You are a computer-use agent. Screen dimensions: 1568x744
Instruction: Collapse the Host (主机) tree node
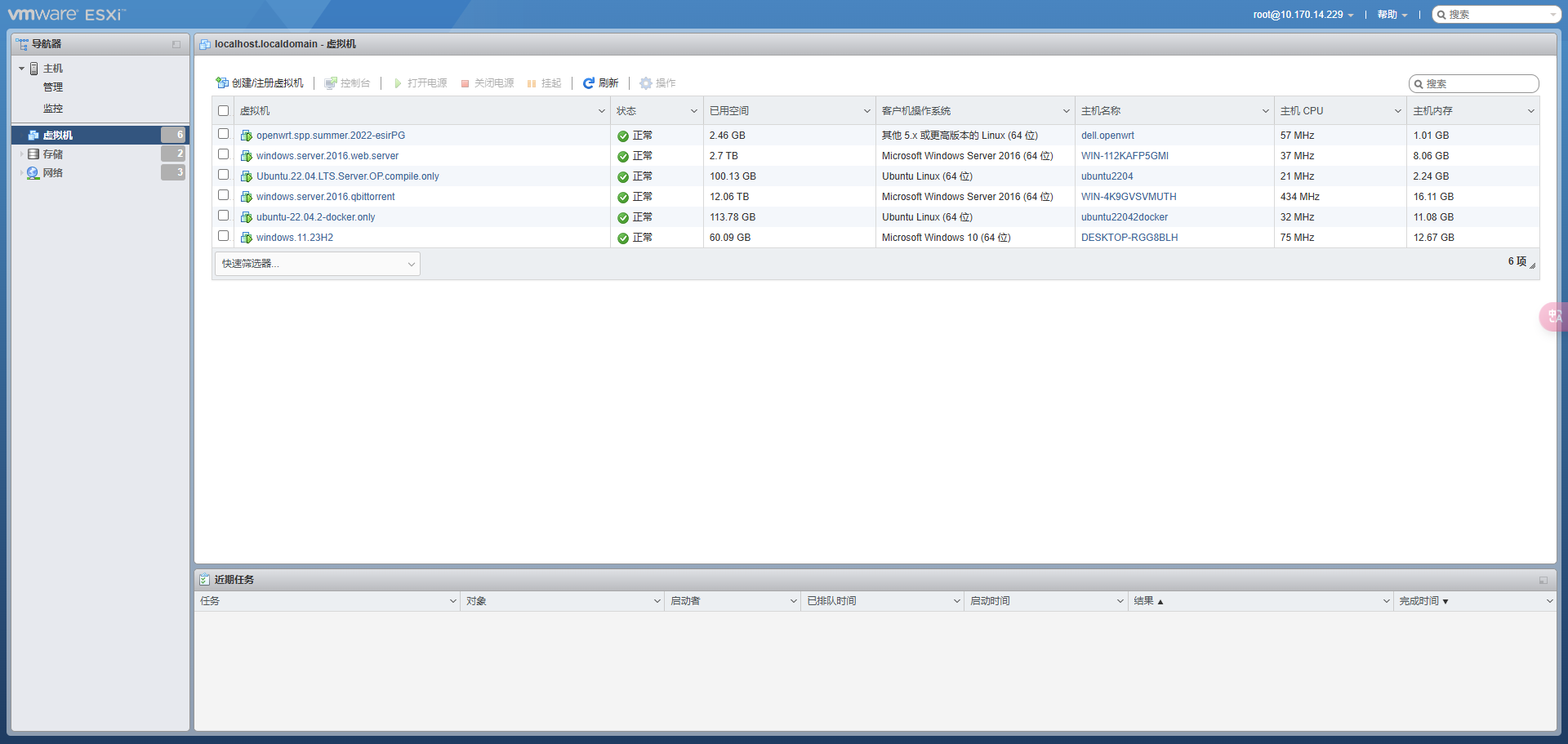[x=21, y=69]
